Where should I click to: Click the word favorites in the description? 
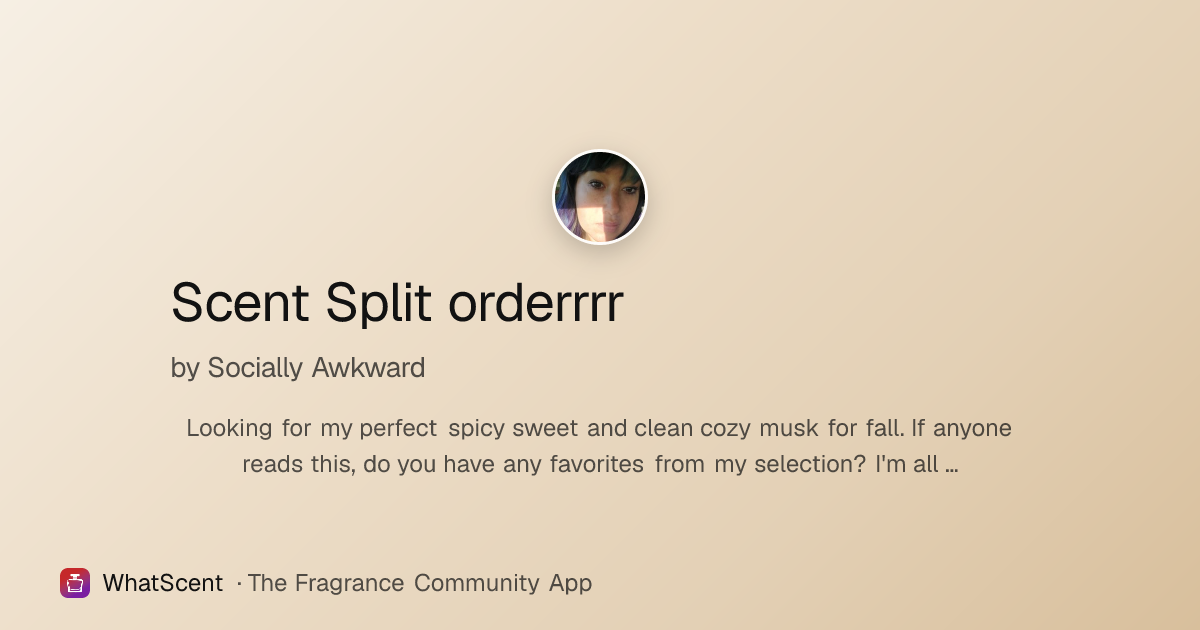point(596,465)
